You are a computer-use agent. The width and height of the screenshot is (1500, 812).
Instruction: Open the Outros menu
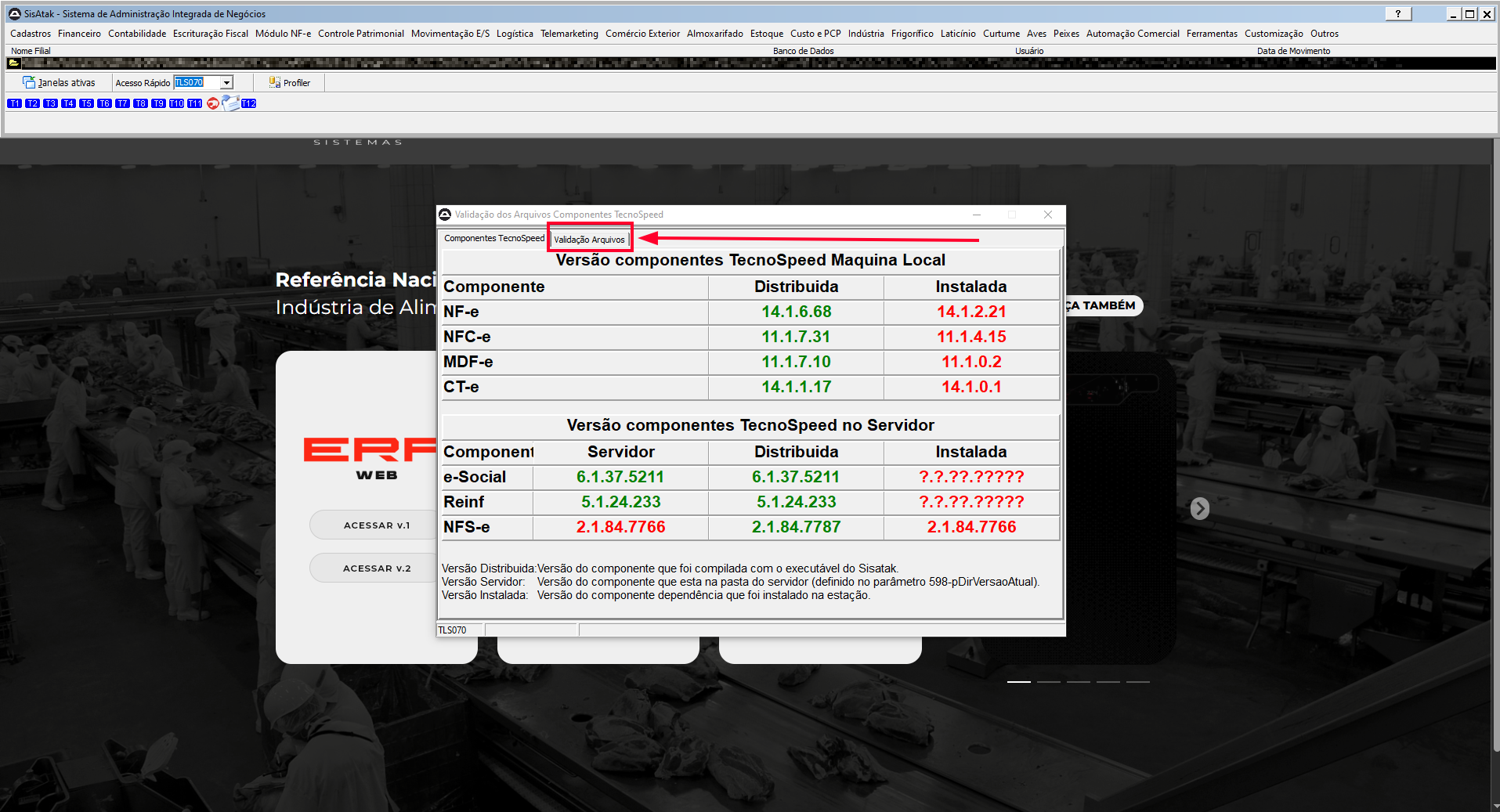coord(1325,34)
